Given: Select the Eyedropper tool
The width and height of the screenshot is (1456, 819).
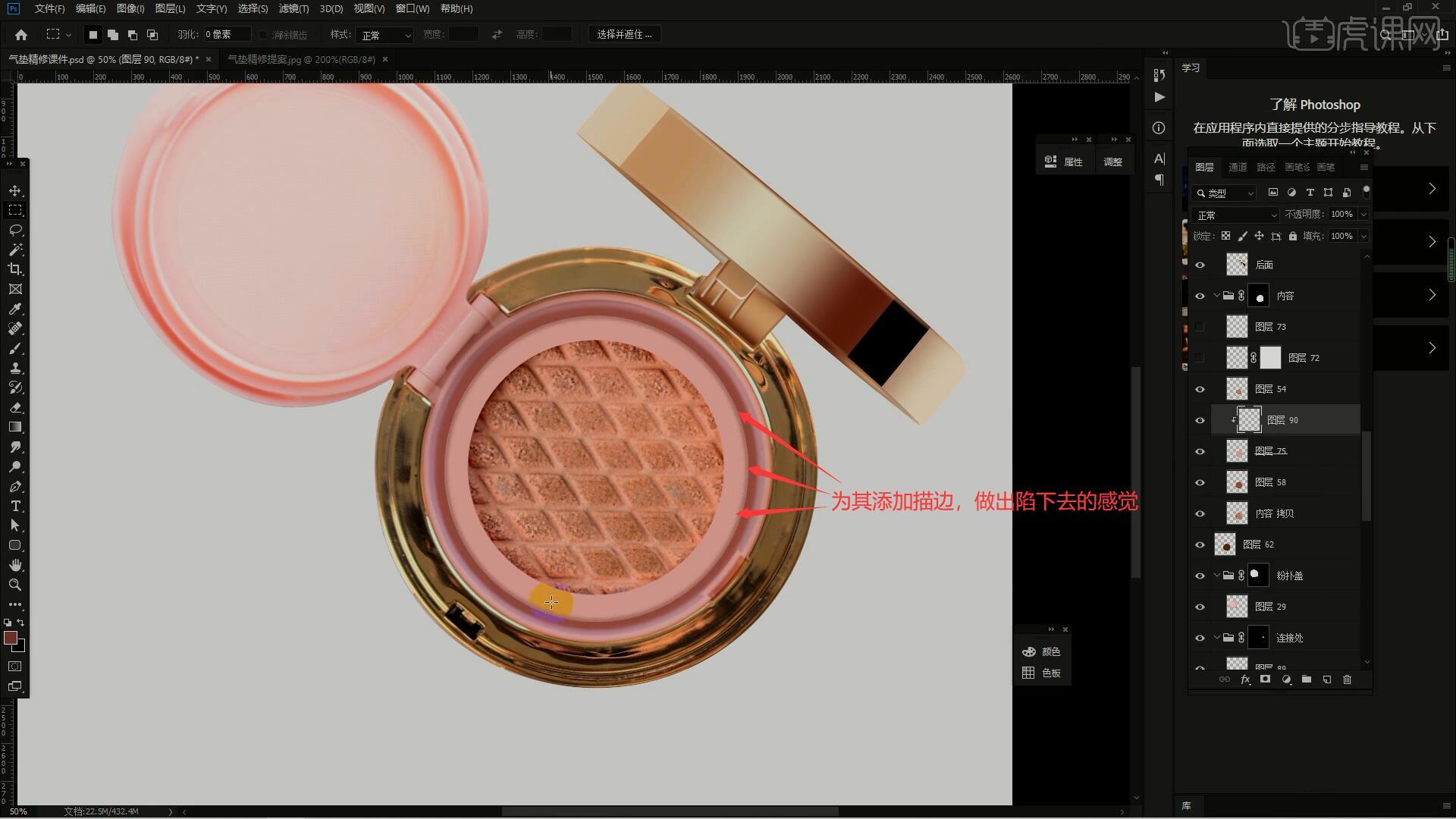Looking at the screenshot, I should (15, 309).
